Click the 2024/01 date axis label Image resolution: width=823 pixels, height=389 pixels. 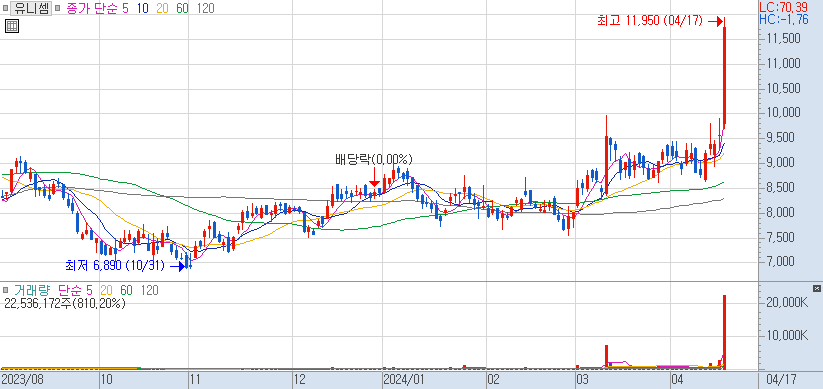click(x=405, y=379)
